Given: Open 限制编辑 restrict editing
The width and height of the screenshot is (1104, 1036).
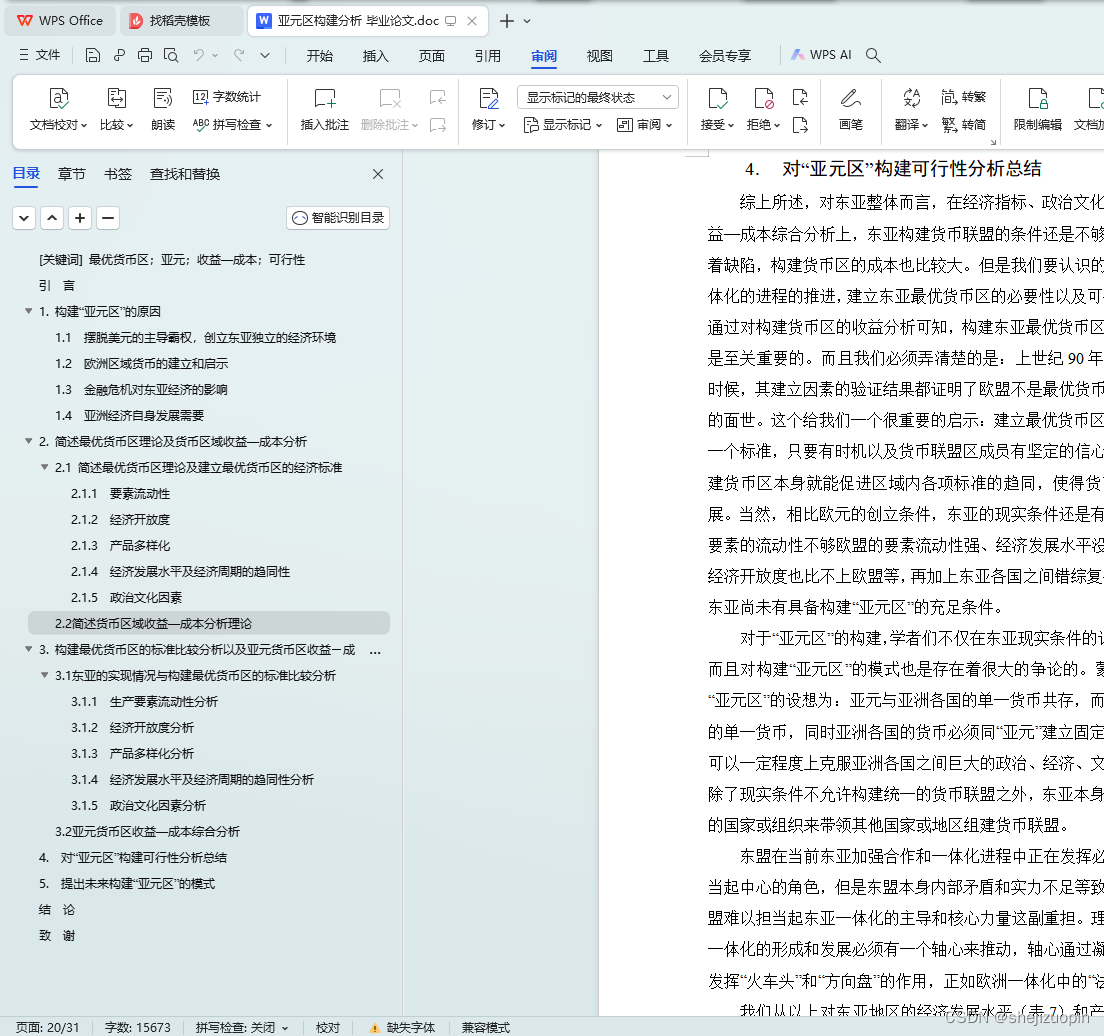Looking at the screenshot, I should [x=1038, y=110].
